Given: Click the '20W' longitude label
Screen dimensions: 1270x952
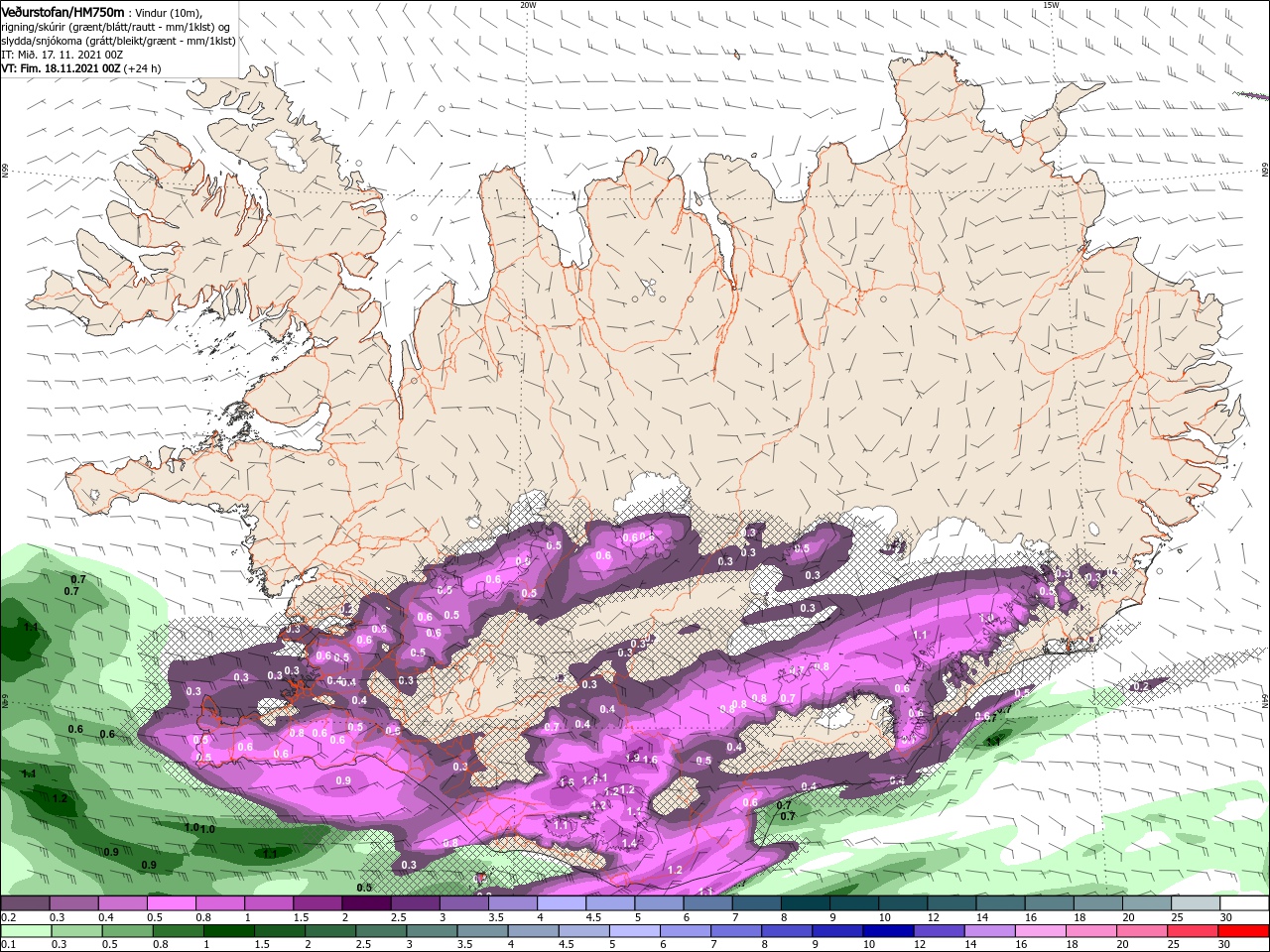Looking at the screenshot, I should tap(528, 4).
